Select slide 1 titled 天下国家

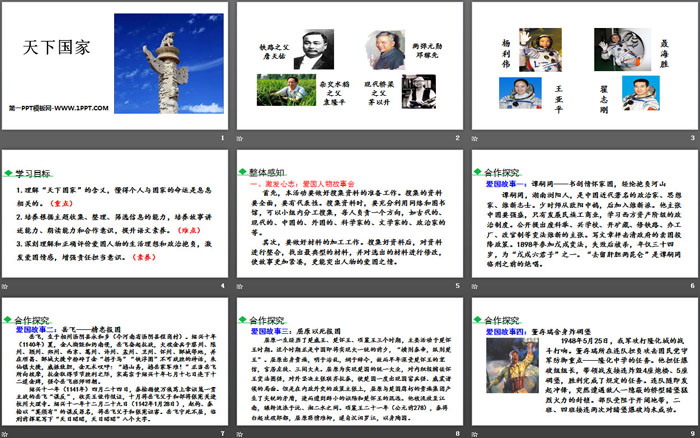(115, 66)
